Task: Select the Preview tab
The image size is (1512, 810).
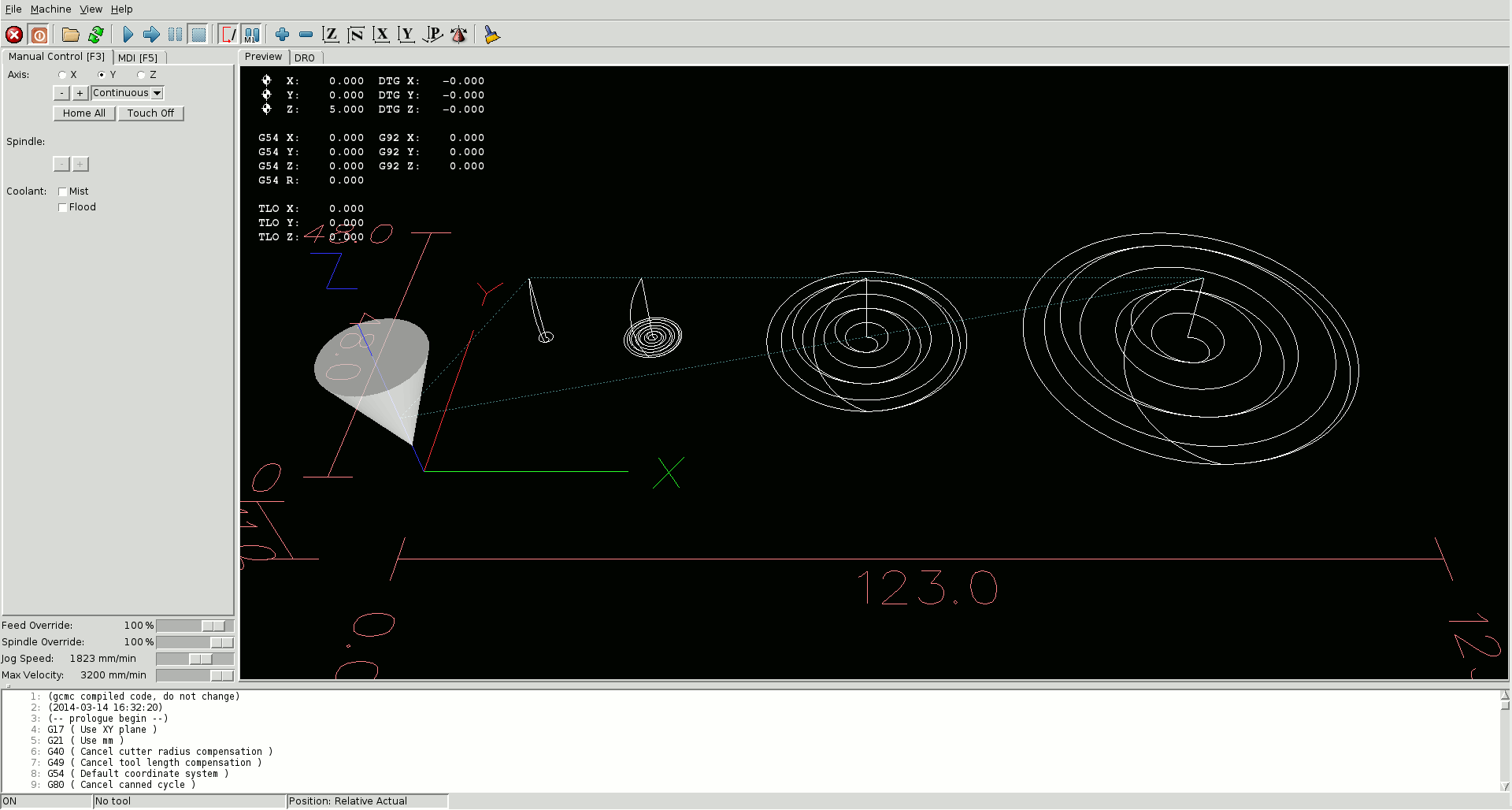Action: [x=263, y=57]
